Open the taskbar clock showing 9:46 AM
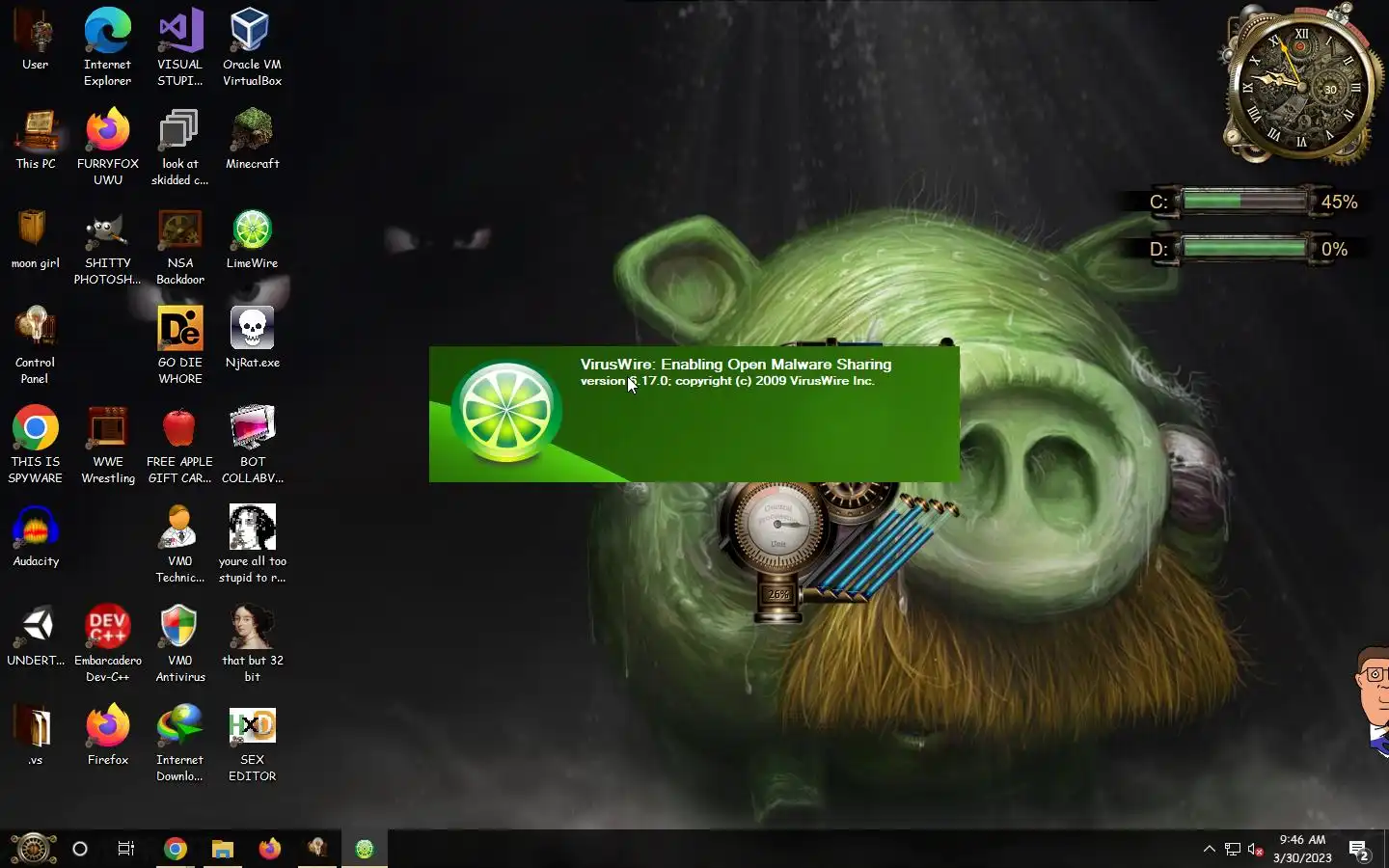This screenshot has width=1389, height=868. point(1302,849)
